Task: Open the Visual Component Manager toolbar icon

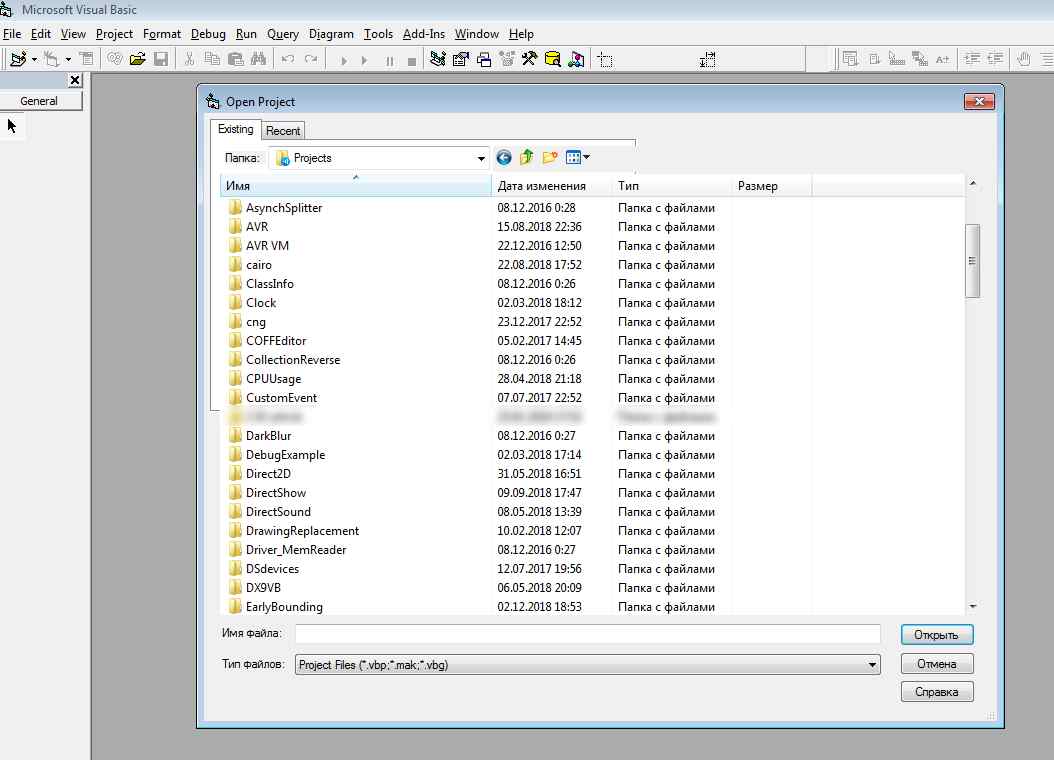Action: click(576, 59)
